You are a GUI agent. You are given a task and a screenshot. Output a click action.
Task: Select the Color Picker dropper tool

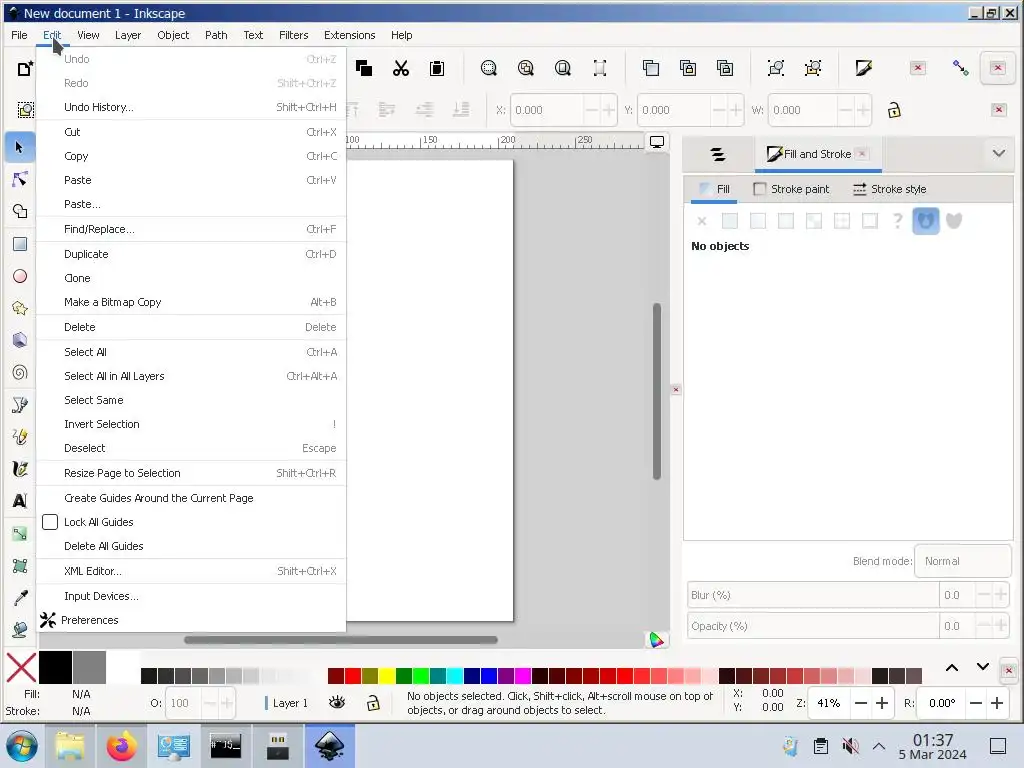click(x=20, y=598)
